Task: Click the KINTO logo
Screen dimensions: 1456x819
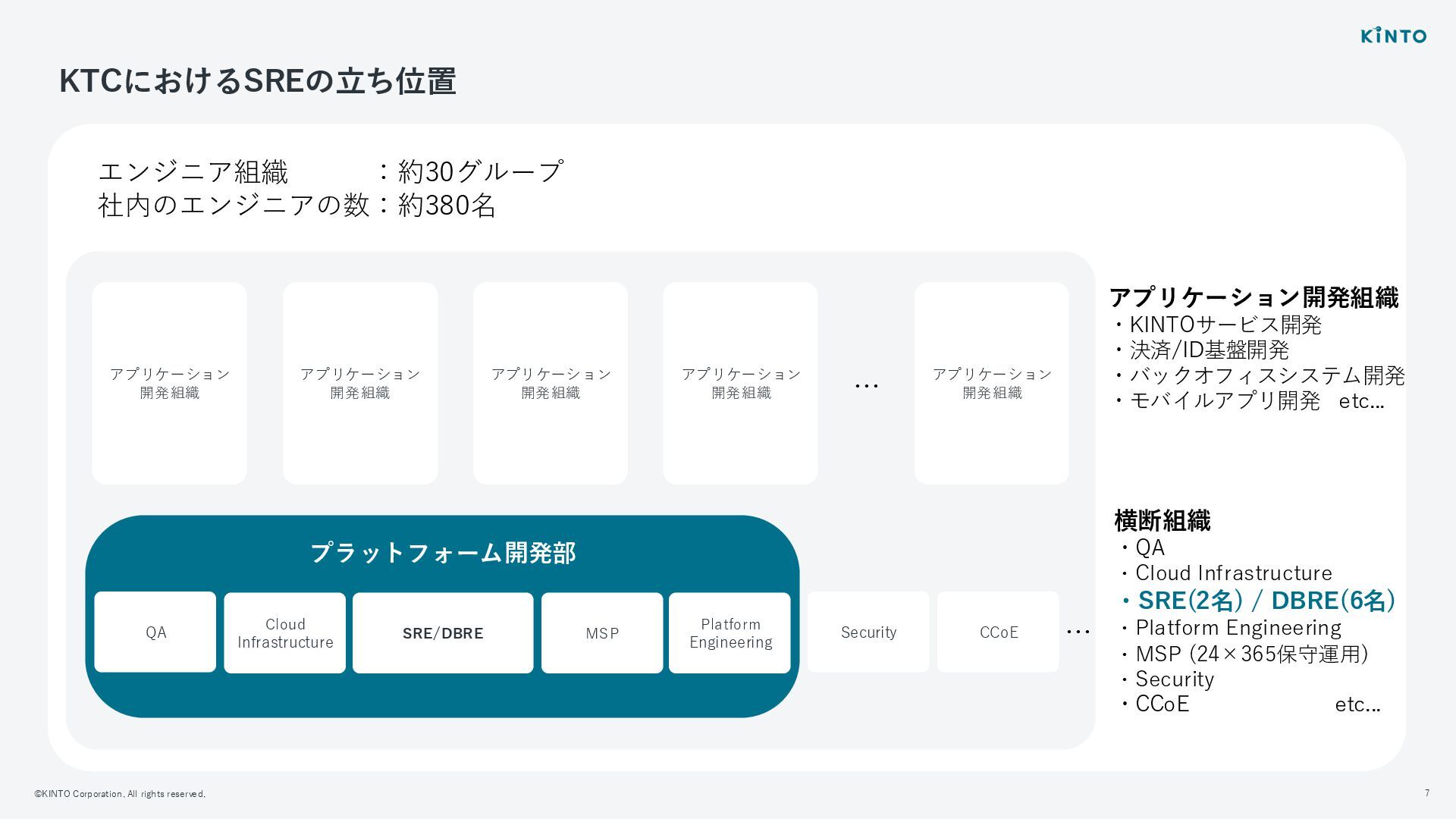Action: [x=1393, y=36]
